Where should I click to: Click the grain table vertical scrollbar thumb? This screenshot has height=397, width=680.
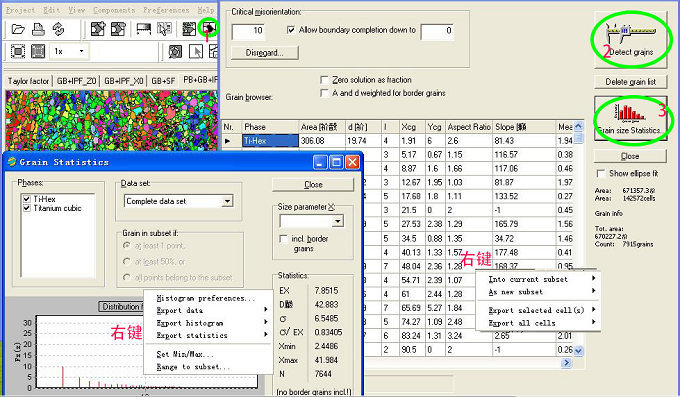578,138
